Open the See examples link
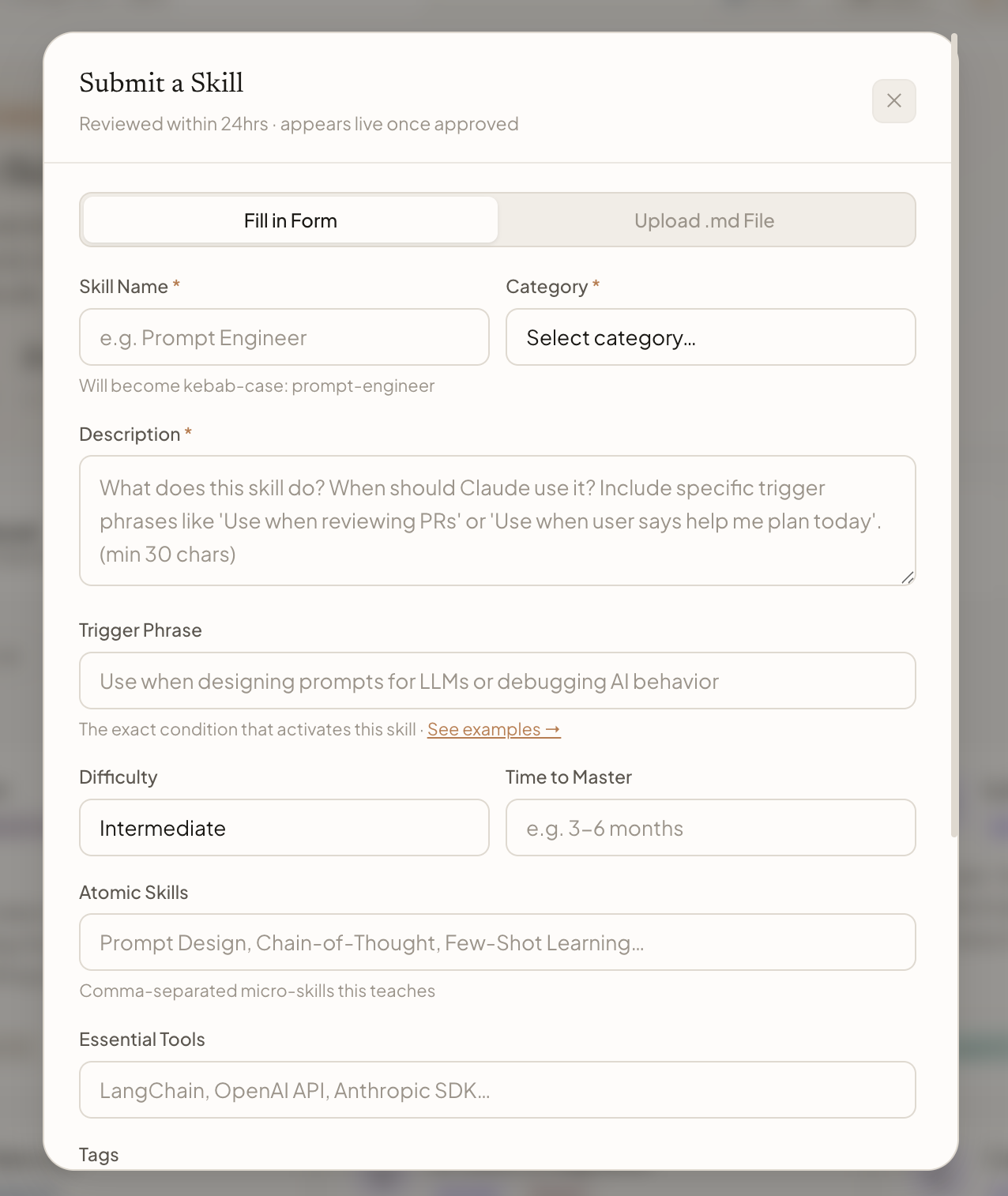 coord(494,729)
